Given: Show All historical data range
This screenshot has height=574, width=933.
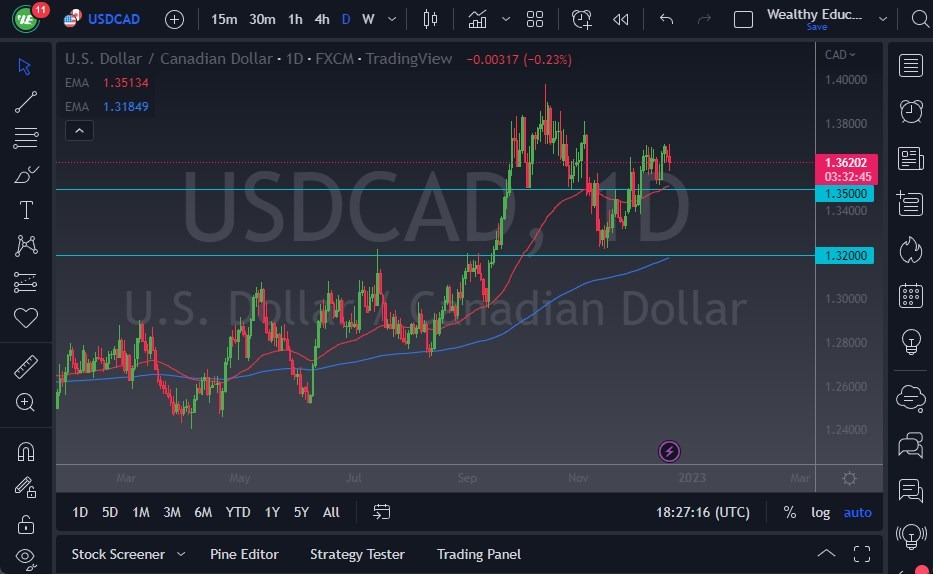Looking at the screenshot, I should tap(331, 512).
